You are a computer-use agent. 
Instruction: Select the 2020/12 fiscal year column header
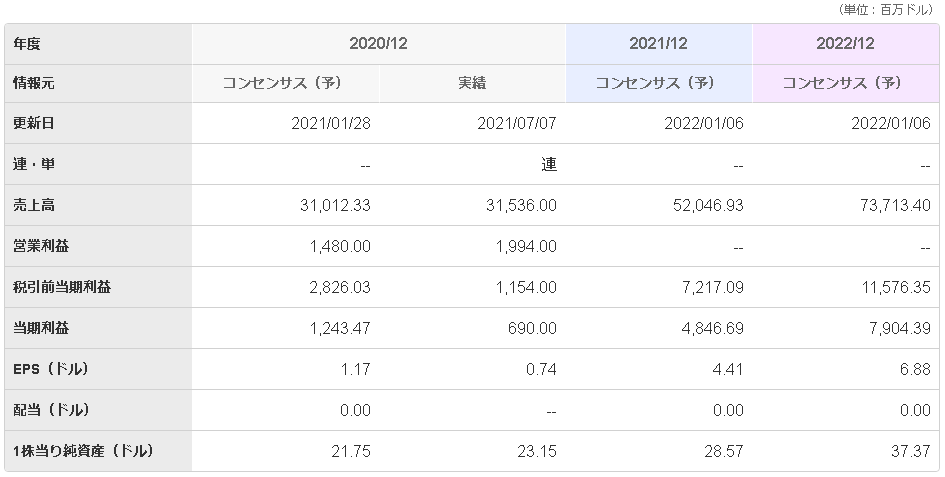(x=379, y=44)
